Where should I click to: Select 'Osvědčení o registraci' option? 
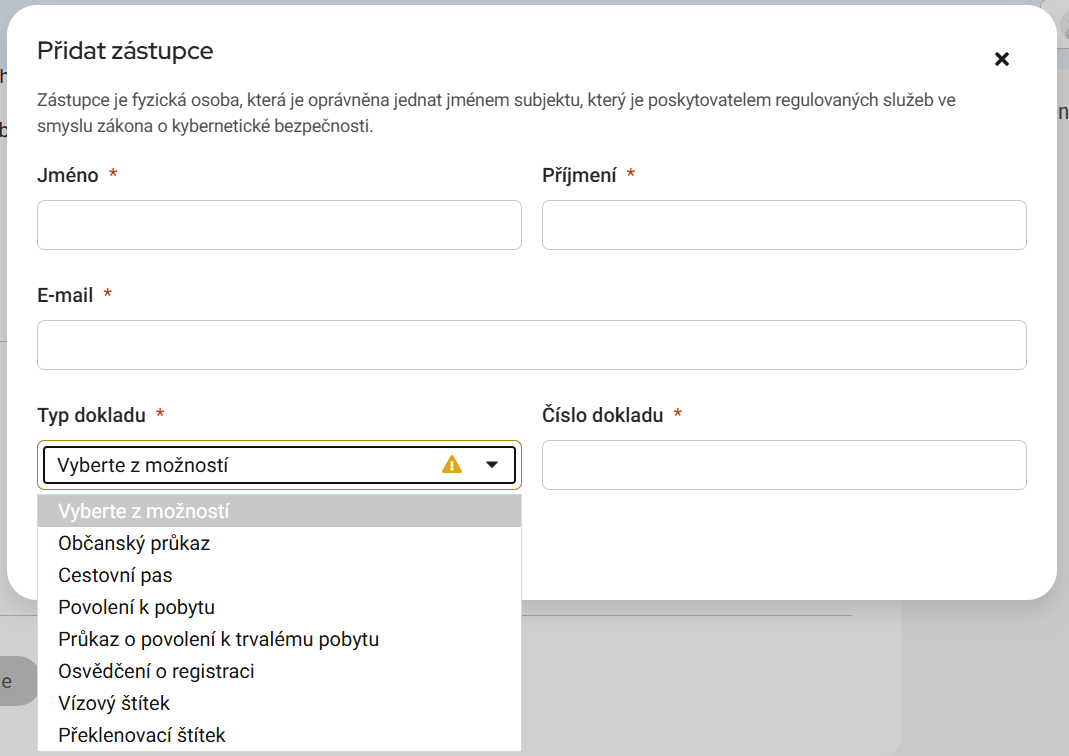click(x=156, y=671)
